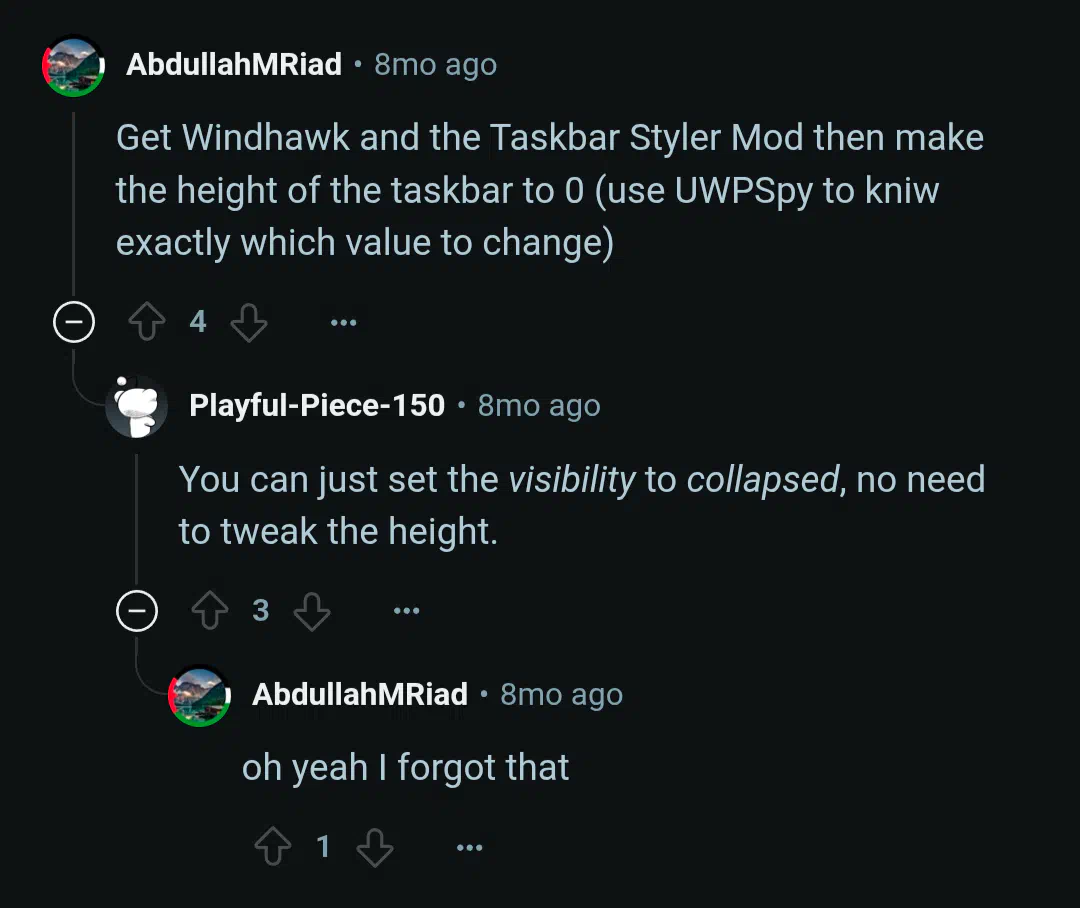Click AbdullahMRiad username on the last reply
Image resolution: width=1080 pixels, height=908 pixels.
click(360, 694)
